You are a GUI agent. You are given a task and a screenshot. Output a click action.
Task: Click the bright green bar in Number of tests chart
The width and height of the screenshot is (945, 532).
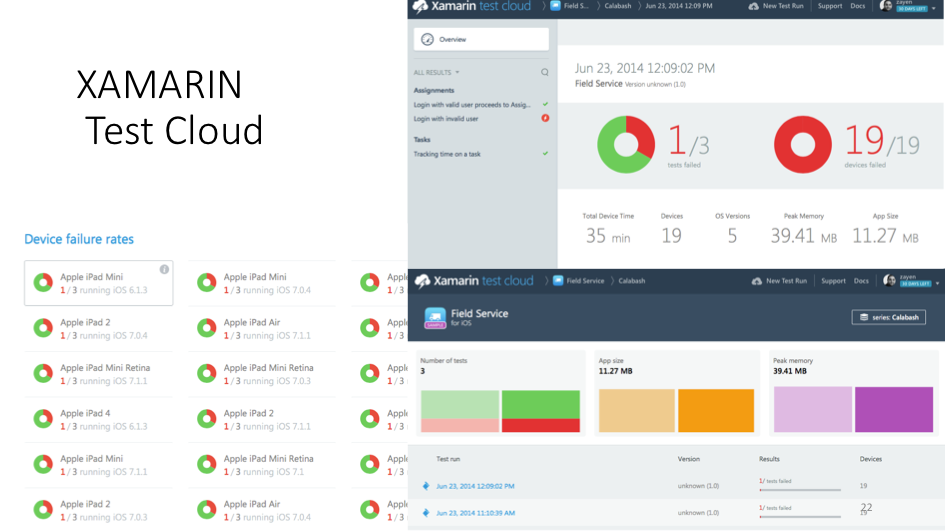(541, 404)
